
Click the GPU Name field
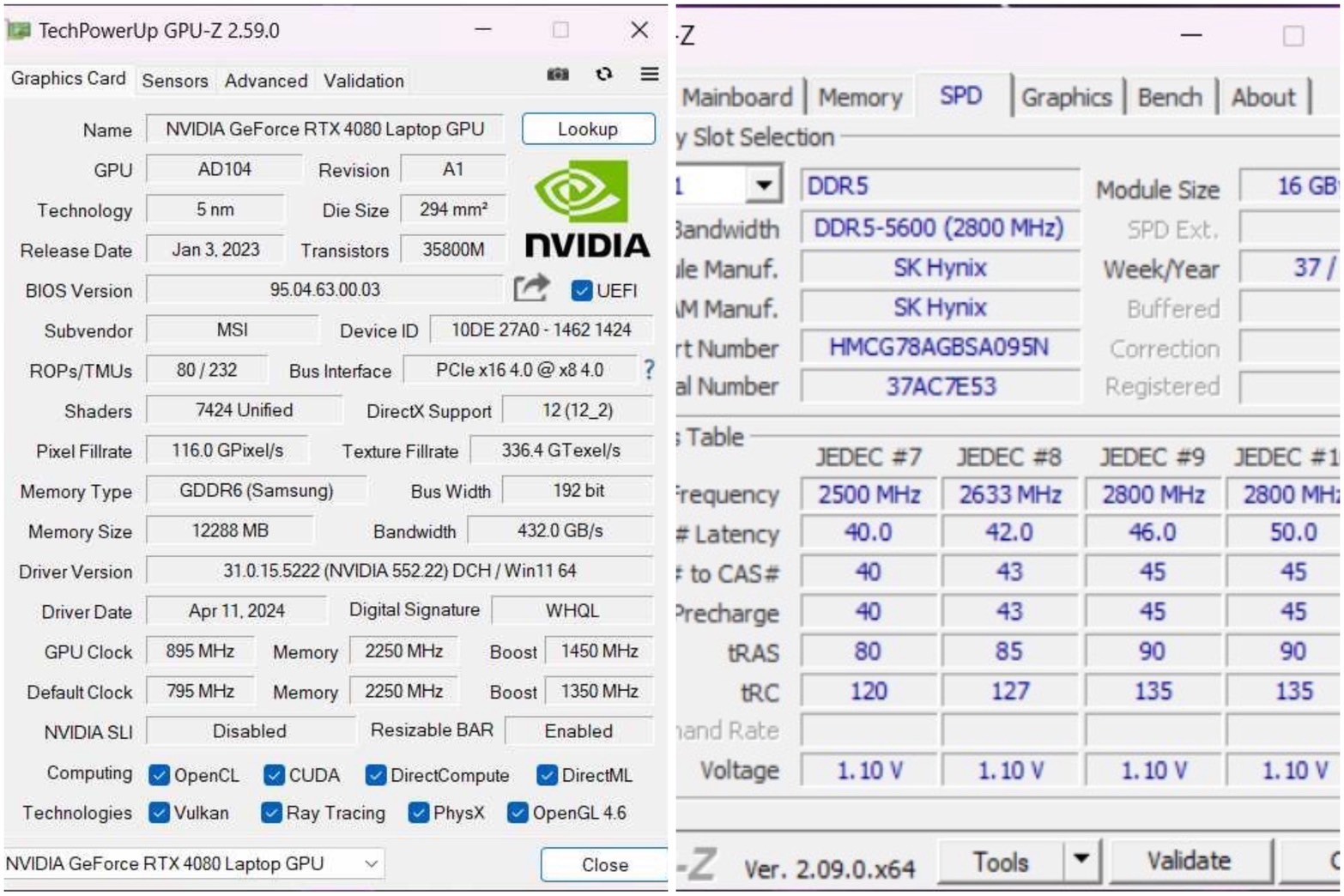click(x=325, y=129)
